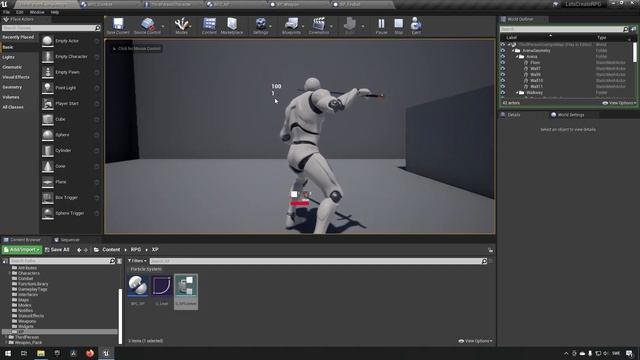Pause the play-in-editor session
This screenshot has height=360, width=640.
(x=381, y=24)
